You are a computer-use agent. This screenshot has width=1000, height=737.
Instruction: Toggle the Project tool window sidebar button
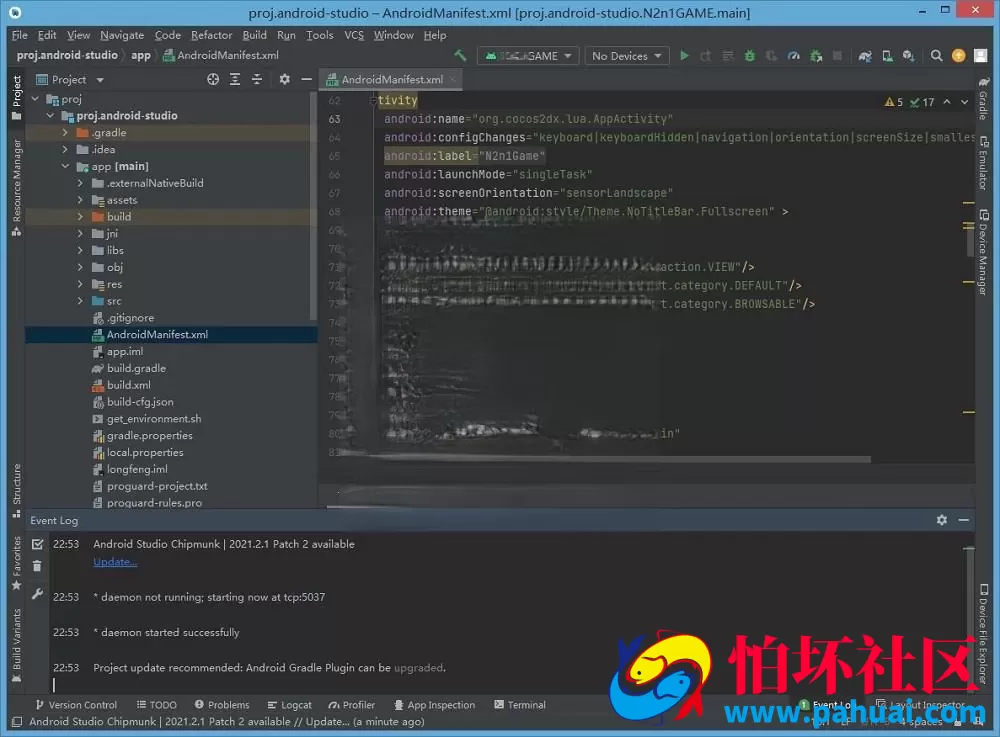(17, 97)
